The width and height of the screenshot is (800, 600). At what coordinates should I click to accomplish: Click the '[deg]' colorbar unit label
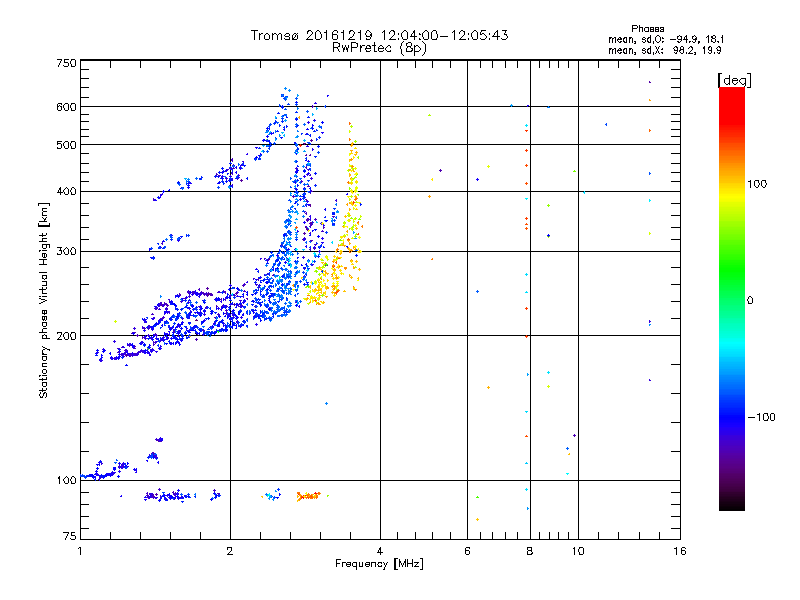point(734,80)
